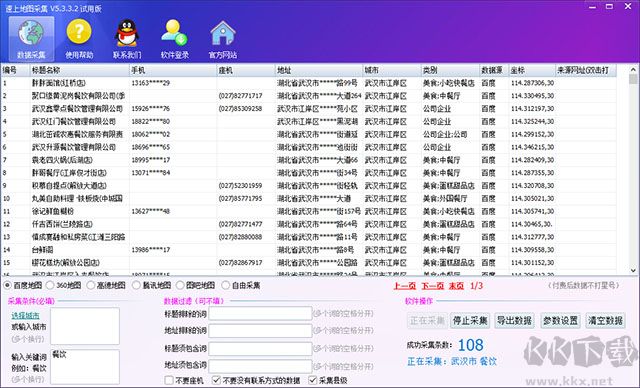Click the collected count 108

click(471, 345)
